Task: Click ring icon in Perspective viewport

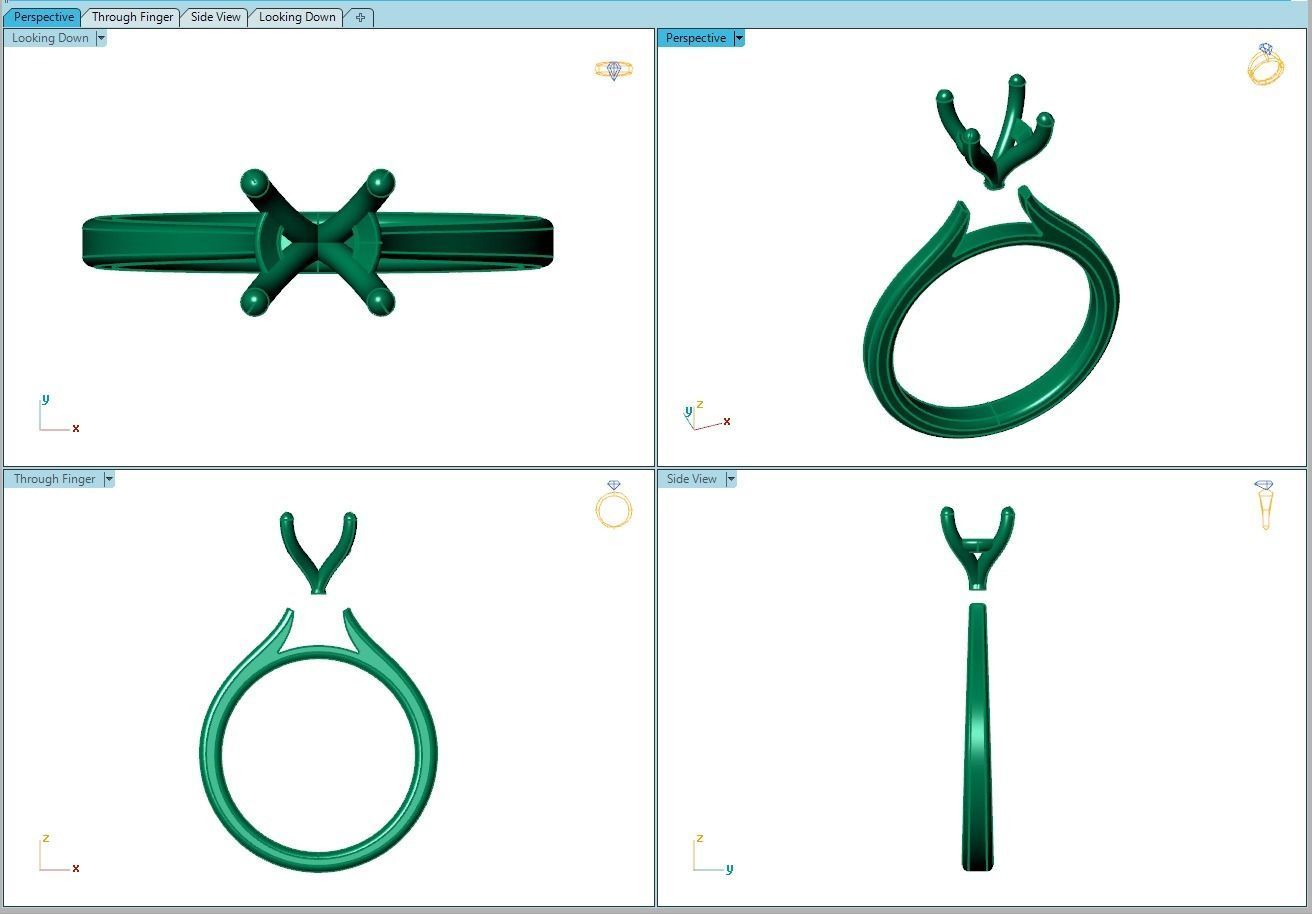Action: pos(1265,64)
